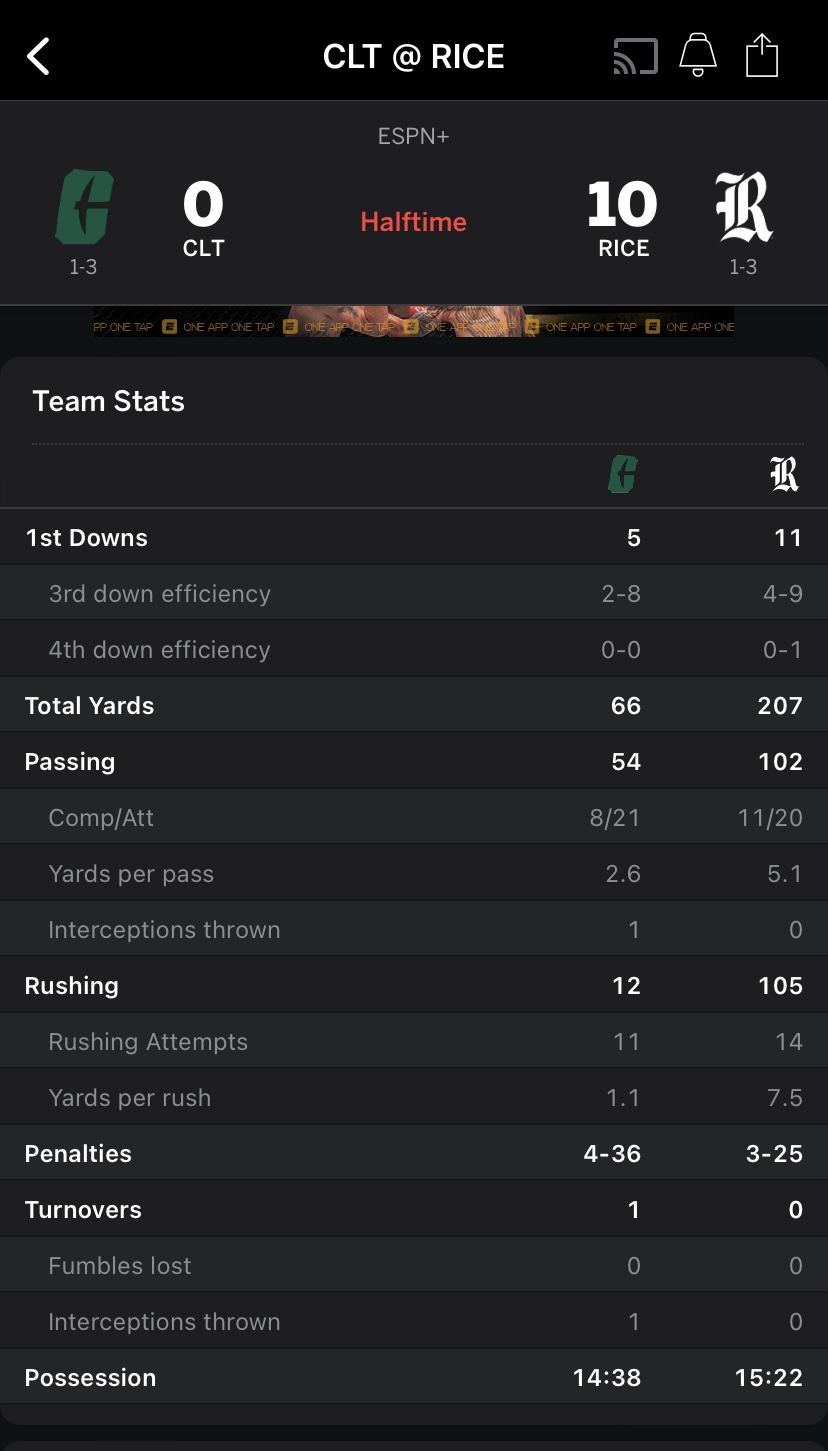The height and width of the screenshot is (1451, 828).
Task: Open the screen cast icon
Action: click(x=635, y=57)
